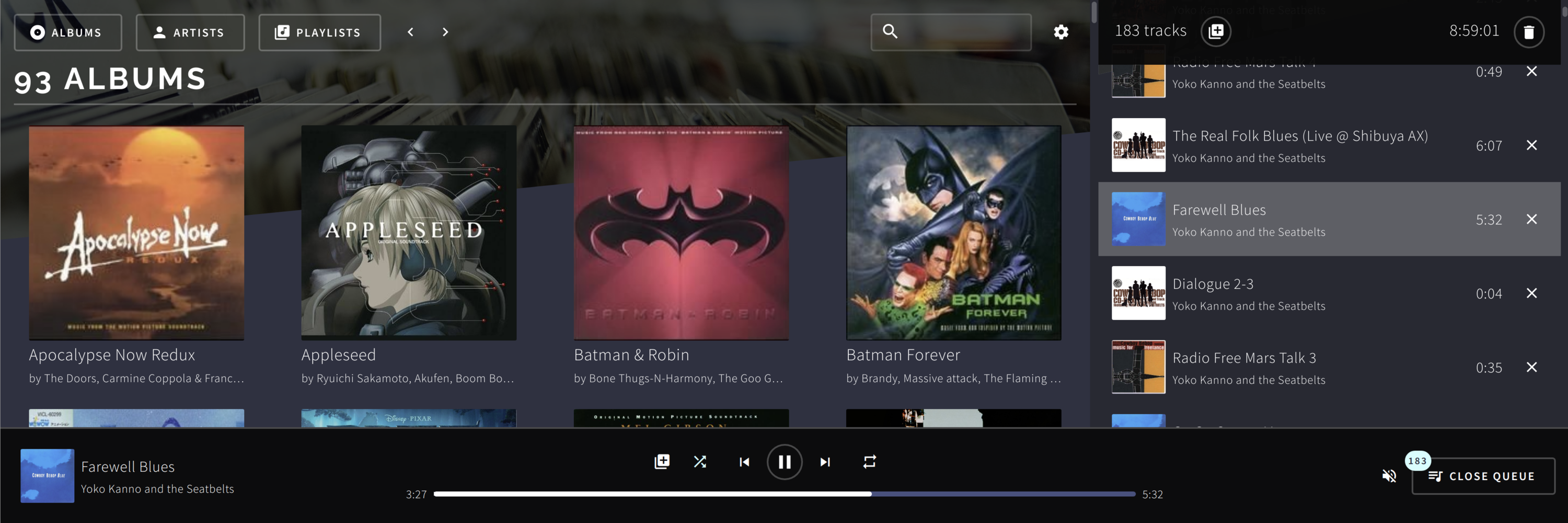Open the Appleseed album cover
The image size is (1568, 523).
tap(409, 233)
